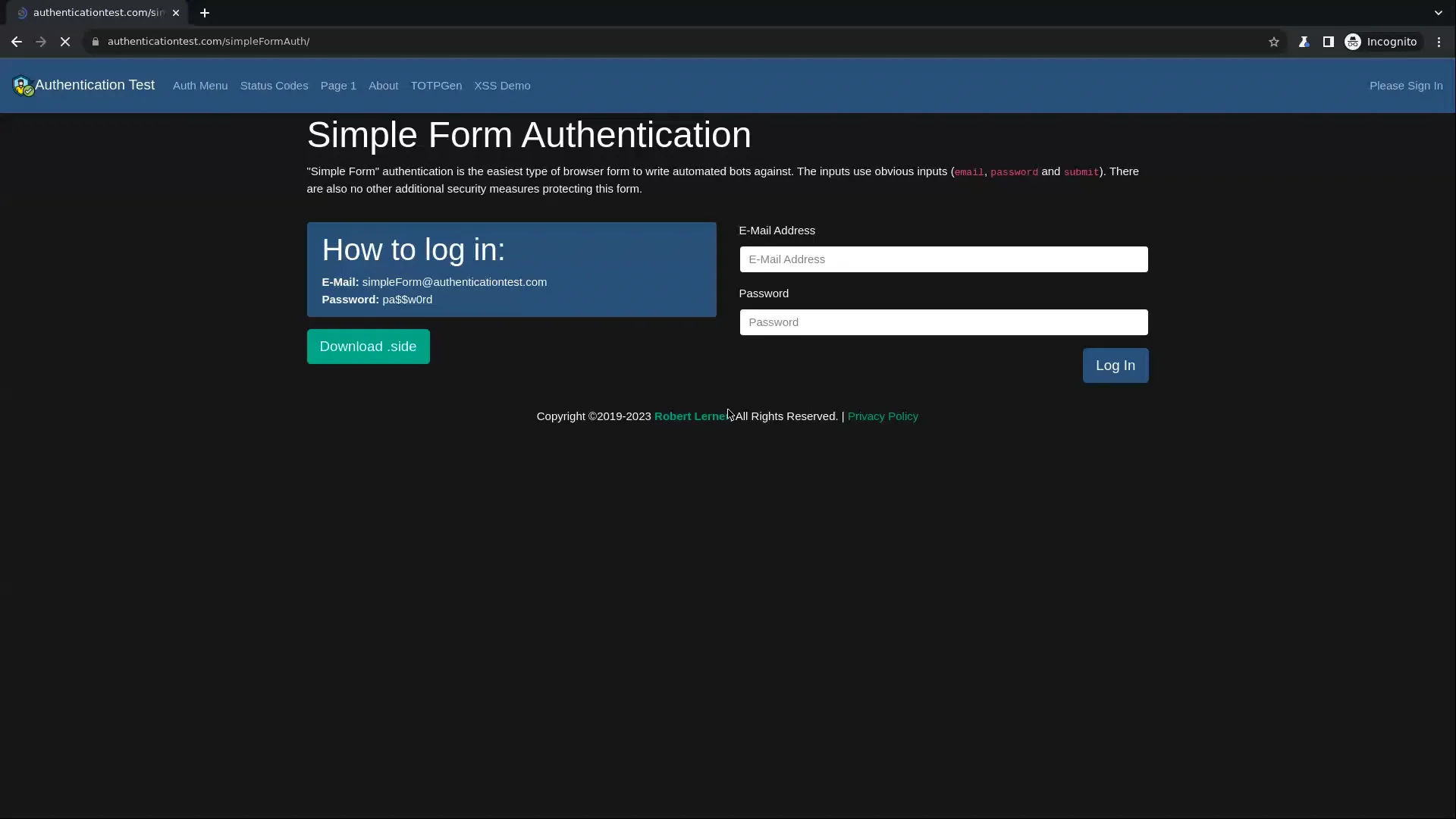
Task: Close the authenticationtest.com tab
Action: [x=176, y=13]
